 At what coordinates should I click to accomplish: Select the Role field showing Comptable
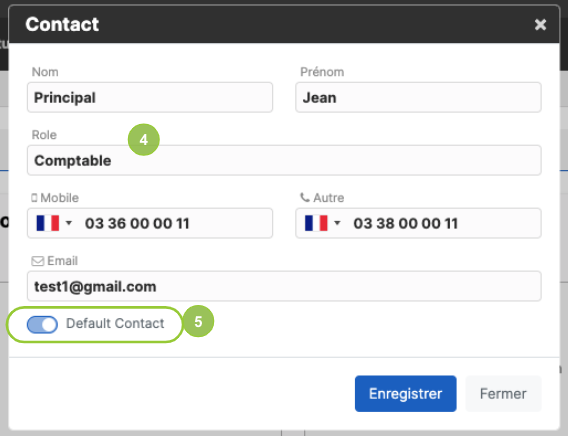284,160
